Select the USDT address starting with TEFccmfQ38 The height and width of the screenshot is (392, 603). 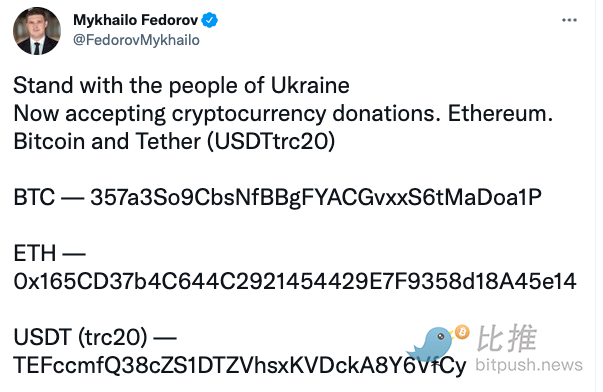coord(240,365)
